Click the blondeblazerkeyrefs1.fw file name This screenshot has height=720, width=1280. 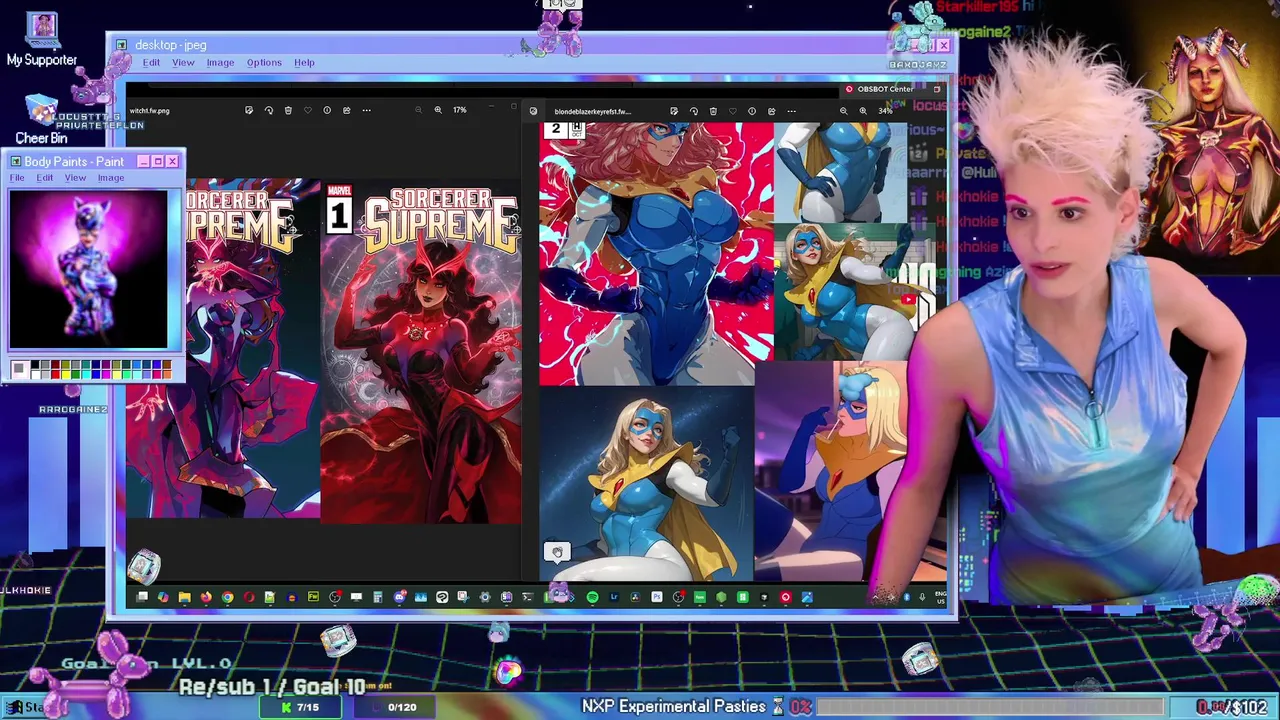593,111
